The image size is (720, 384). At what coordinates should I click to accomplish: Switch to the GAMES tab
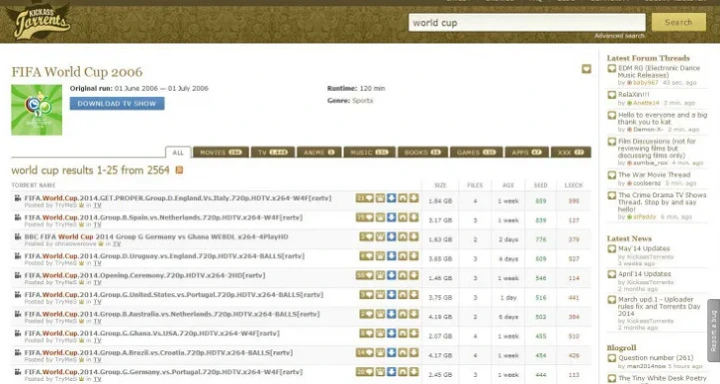pyautogui.click(x=476, y=152)
